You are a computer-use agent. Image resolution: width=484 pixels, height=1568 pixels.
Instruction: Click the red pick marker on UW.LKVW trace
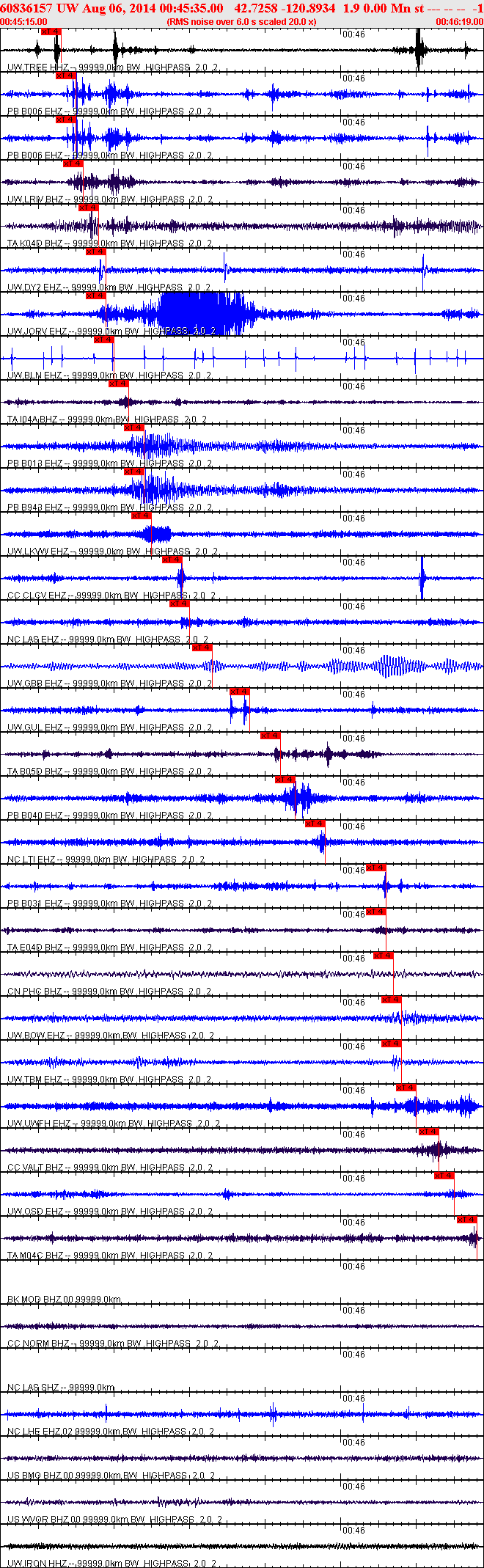tap(142, 516)
